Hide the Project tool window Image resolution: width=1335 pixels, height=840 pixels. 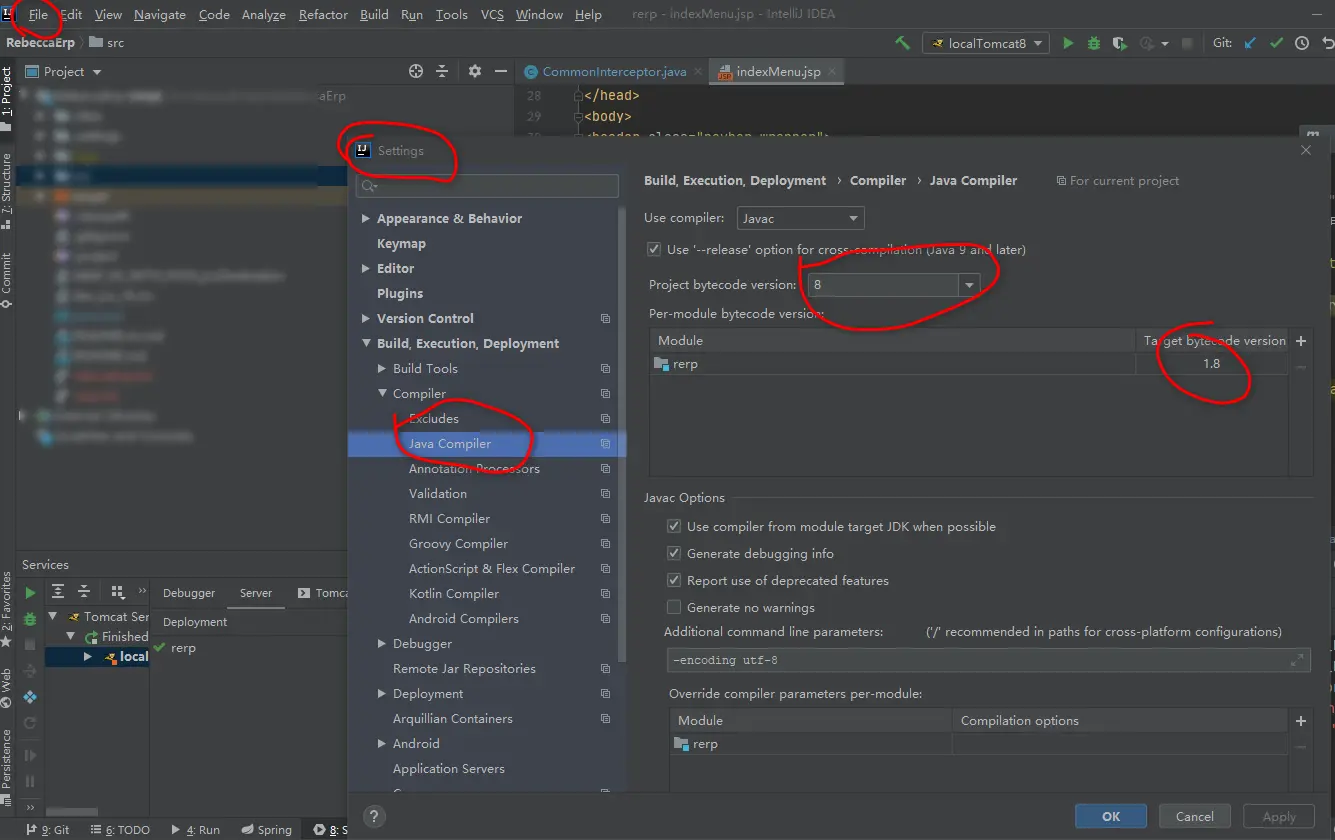click(499, 71)
